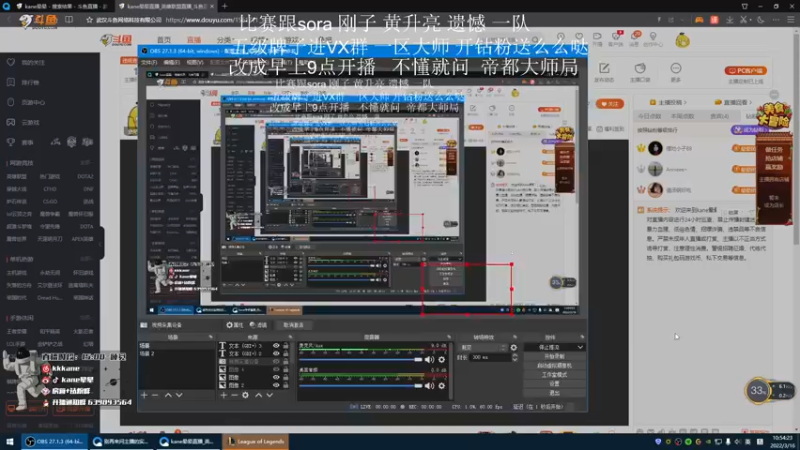The height and width of the screenshot is (450, 800).
Task: Move the selected source up
Action: (x=259, y=395)
